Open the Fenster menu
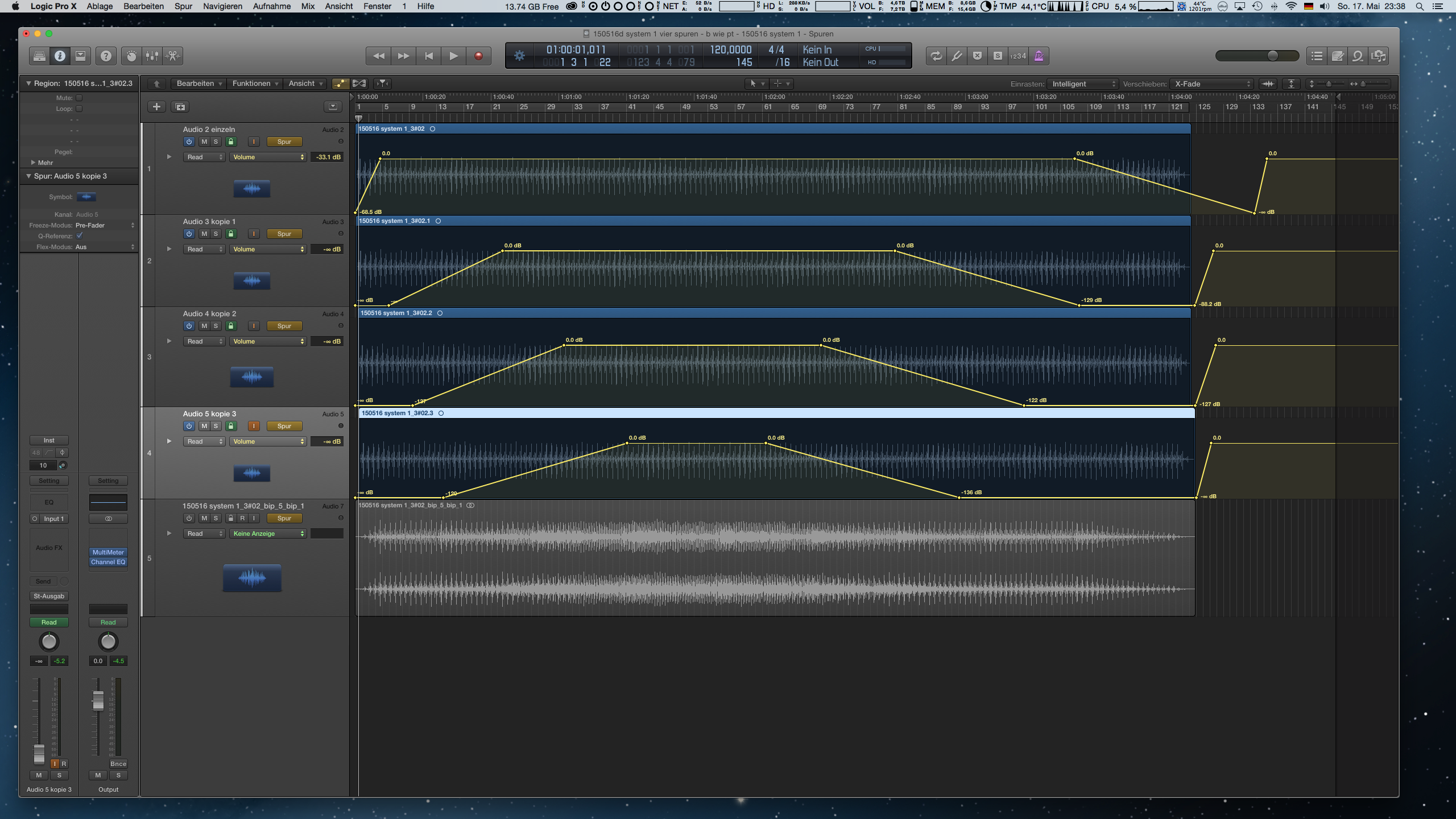Image resolution: width=1456 pixels, height=819 pixels. click(378, 6)
